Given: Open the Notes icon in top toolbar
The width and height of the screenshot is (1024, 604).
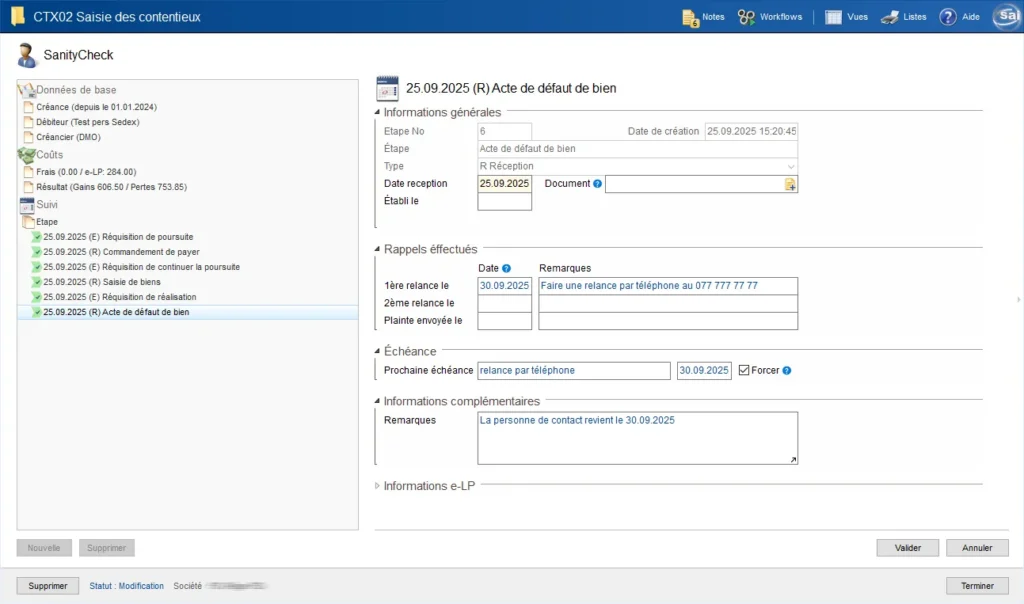Looking at the screenshot, I should point(690,18).
